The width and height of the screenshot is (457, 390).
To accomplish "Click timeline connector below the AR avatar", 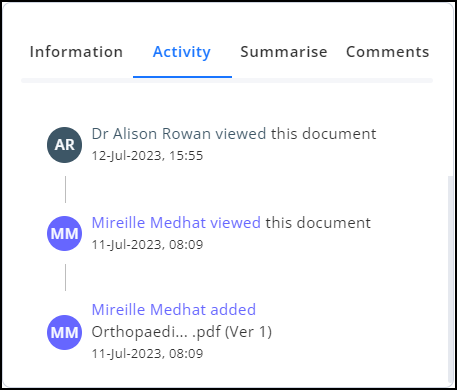I will pos(65,189).
